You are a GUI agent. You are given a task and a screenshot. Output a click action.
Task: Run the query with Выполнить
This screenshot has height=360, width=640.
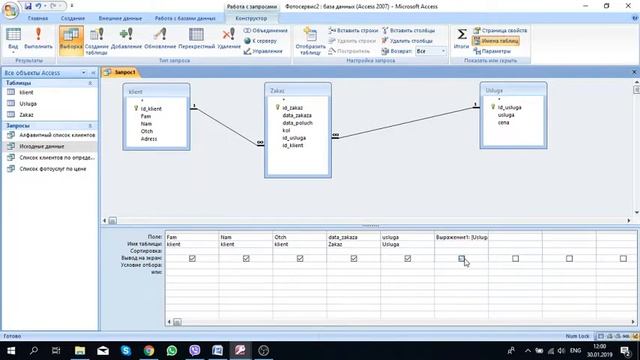coord(38,39)
